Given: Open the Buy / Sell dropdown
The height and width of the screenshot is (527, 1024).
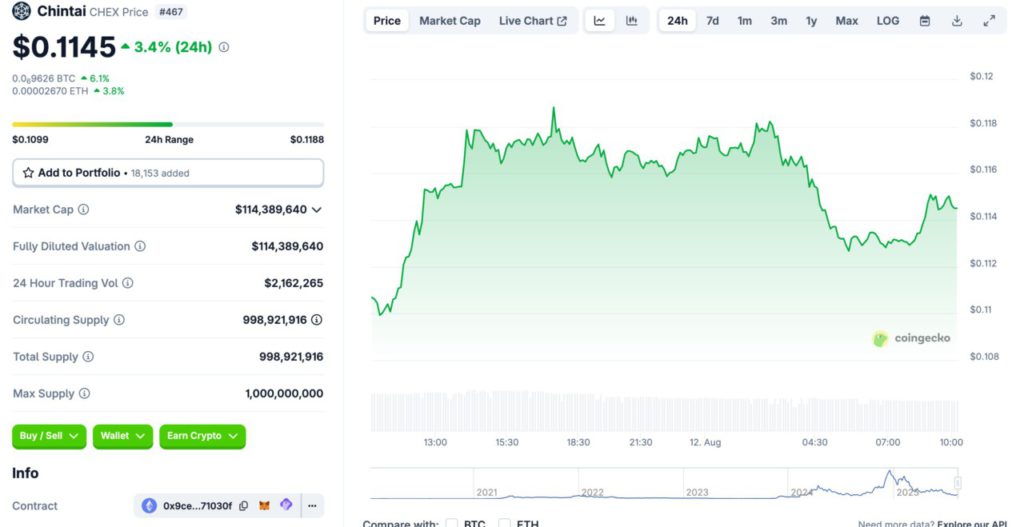Looking at the screenshot, I should (x=50, y=436).
